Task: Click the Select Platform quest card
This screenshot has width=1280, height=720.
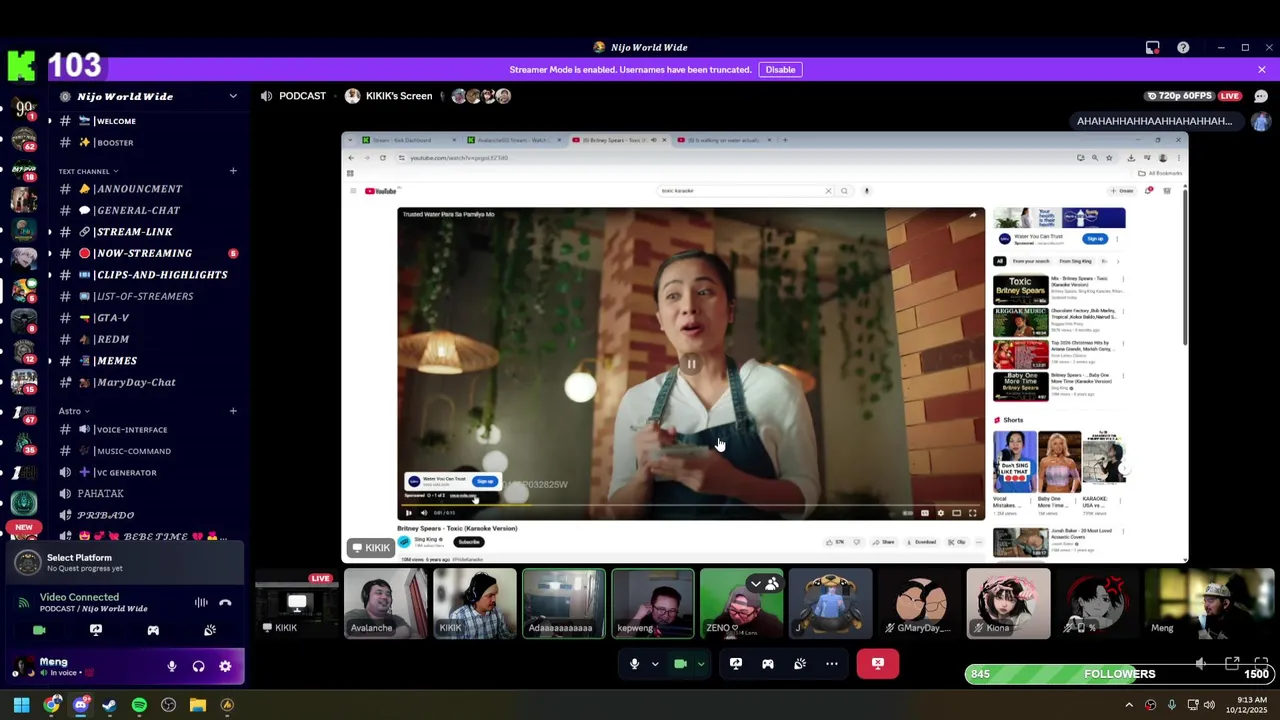Action: pyautogui.click(x=123, y=563)
